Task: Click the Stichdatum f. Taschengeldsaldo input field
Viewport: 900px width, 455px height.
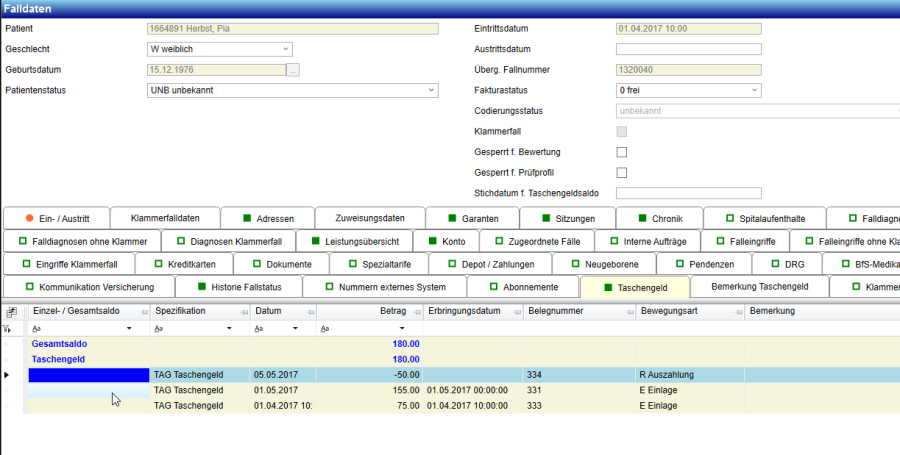Action: click(x=688, y=193)
